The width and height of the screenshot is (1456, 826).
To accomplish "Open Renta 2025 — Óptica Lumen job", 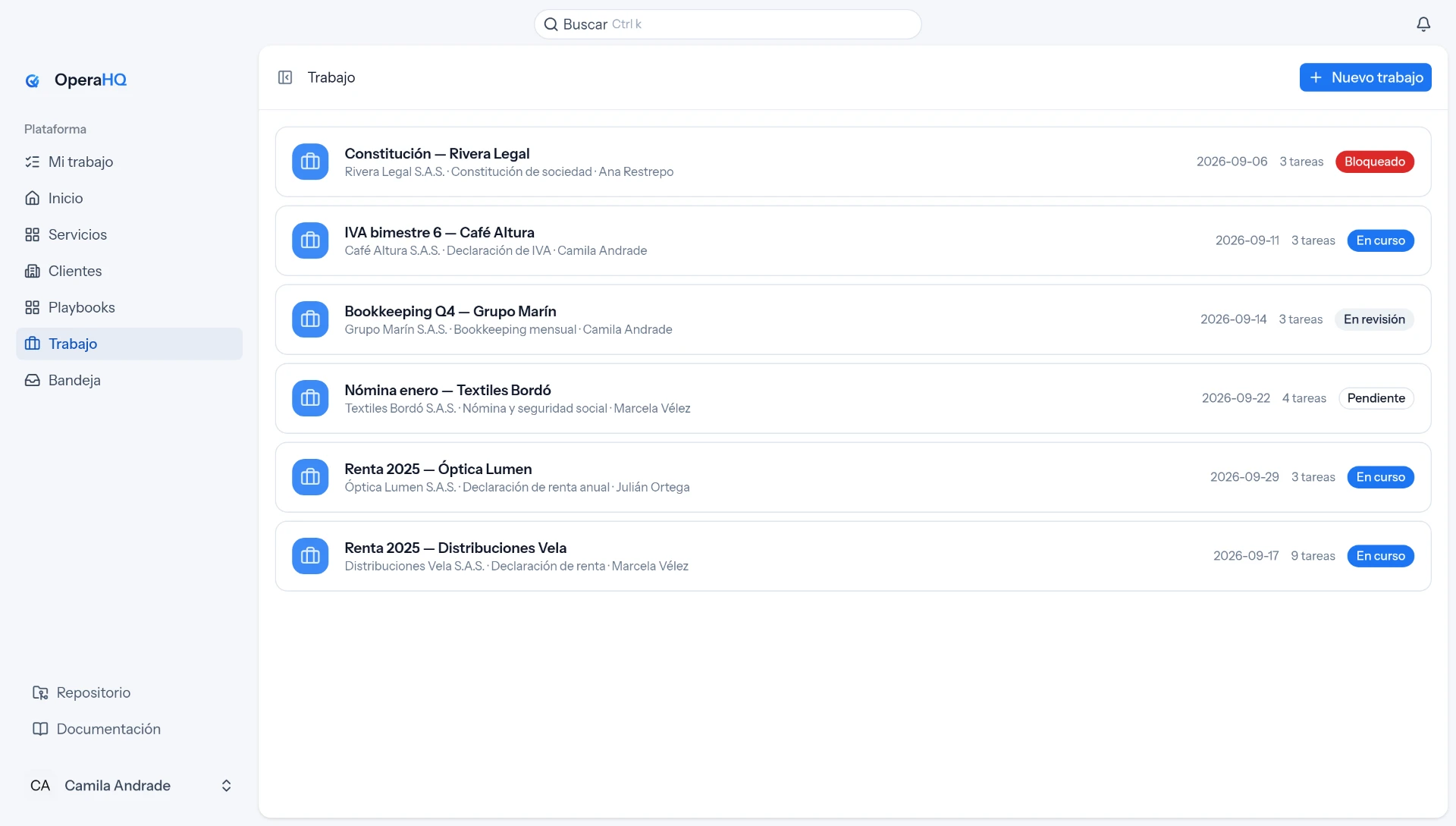I will [x=853, y=477].
